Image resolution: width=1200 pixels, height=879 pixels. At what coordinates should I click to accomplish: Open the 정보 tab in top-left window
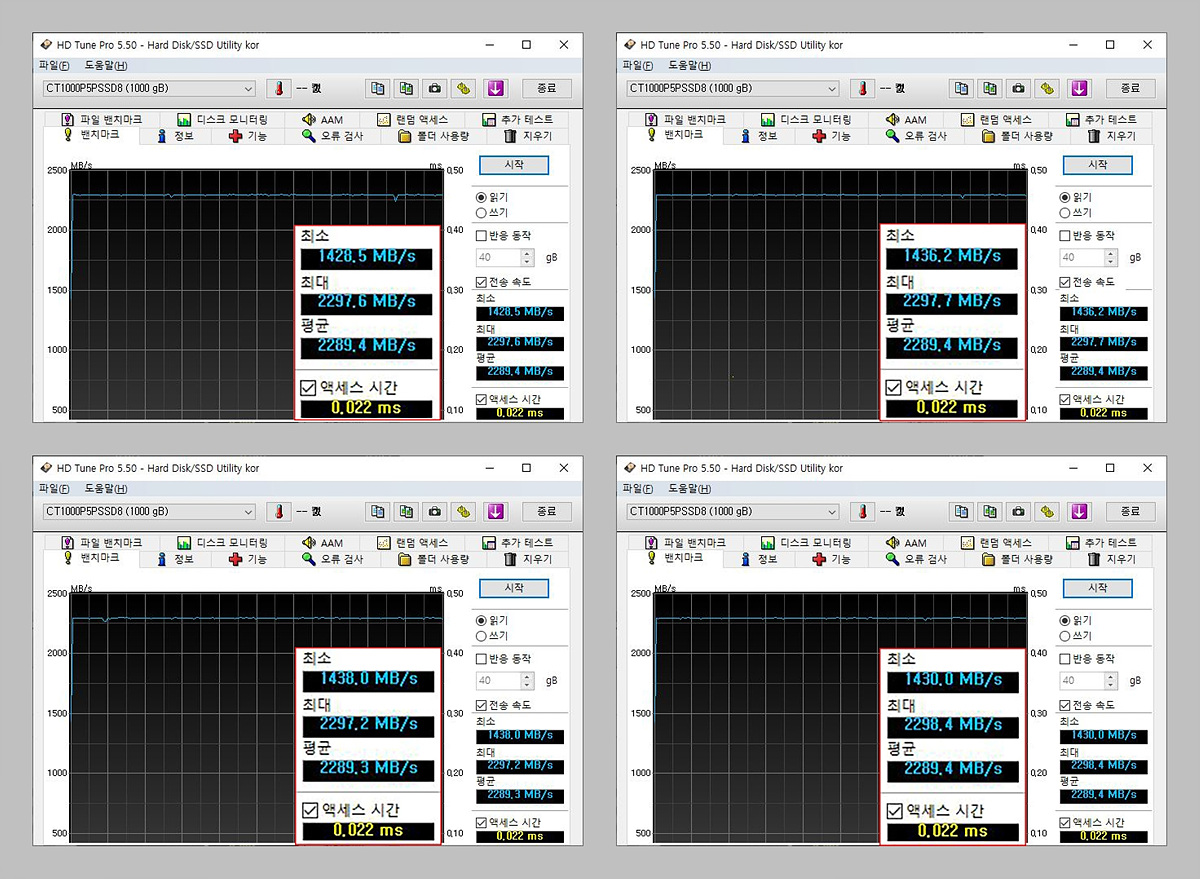175,136
